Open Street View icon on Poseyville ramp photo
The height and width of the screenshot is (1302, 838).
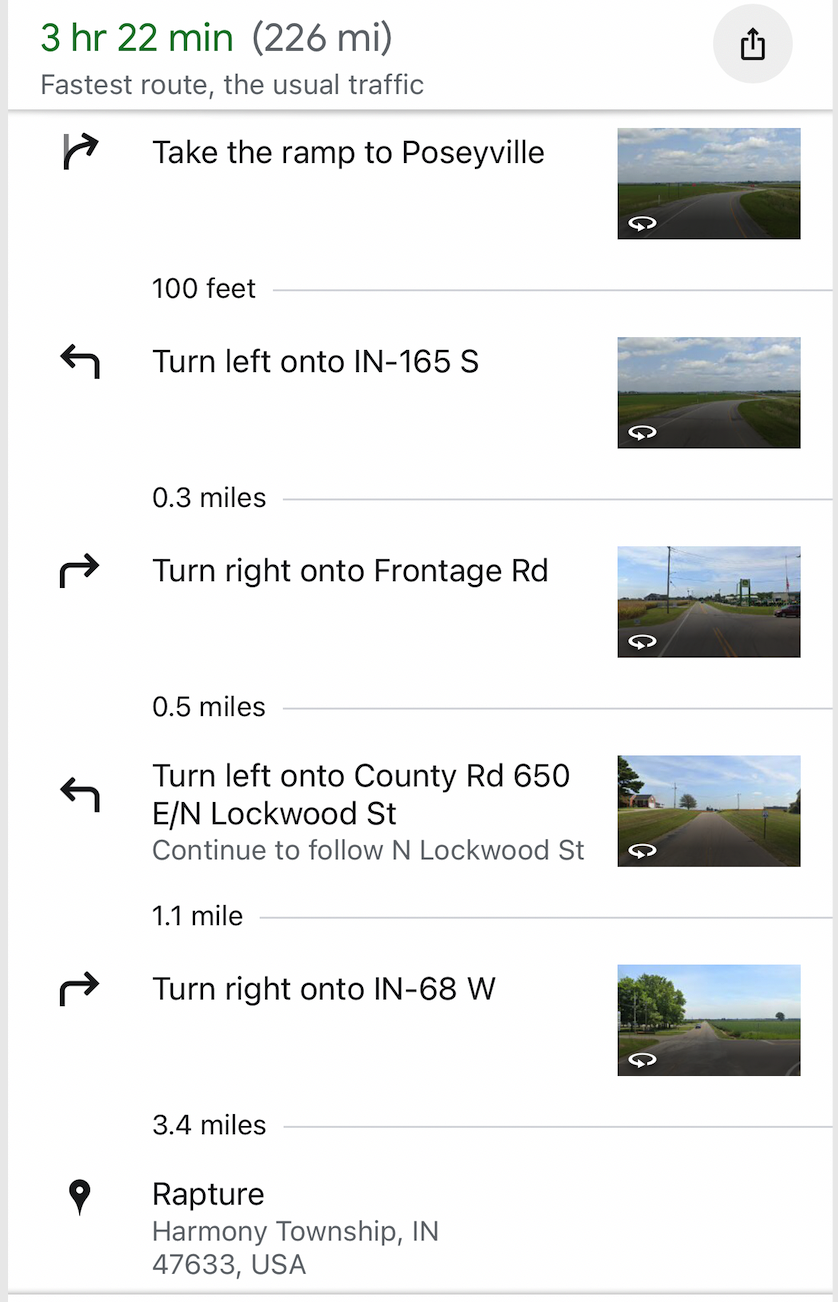(x=642, y=223)
